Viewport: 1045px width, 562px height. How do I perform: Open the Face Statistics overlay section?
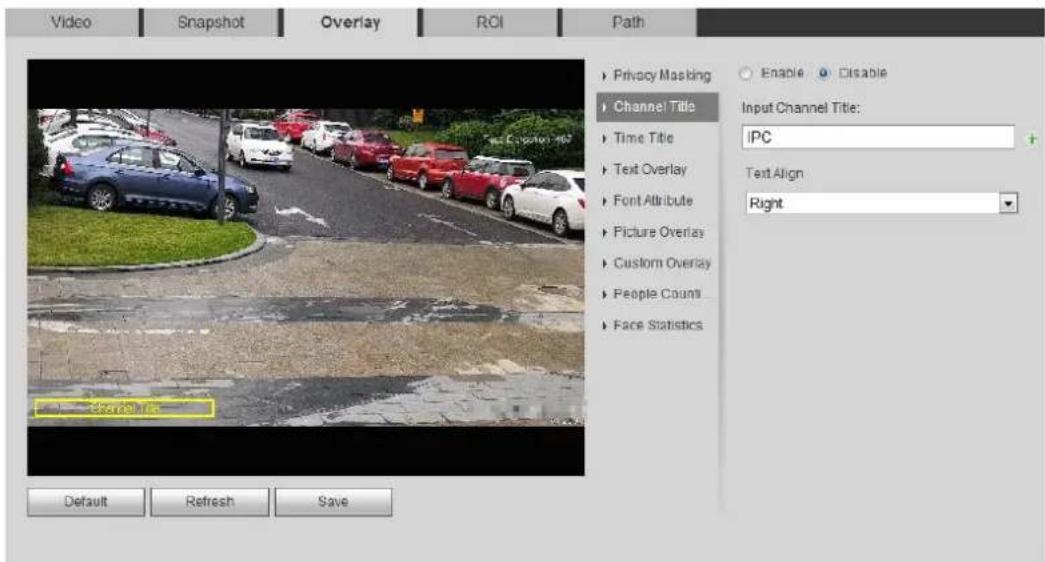(657, 325)
